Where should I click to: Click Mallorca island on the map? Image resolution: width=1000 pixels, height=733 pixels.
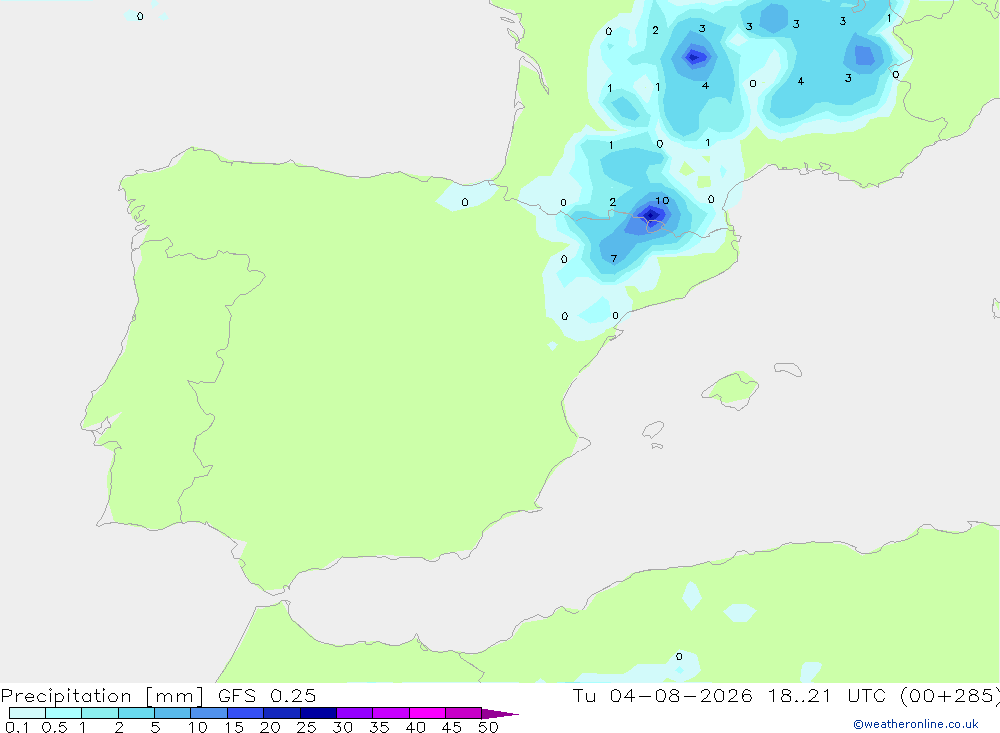[x=731, y=389]
